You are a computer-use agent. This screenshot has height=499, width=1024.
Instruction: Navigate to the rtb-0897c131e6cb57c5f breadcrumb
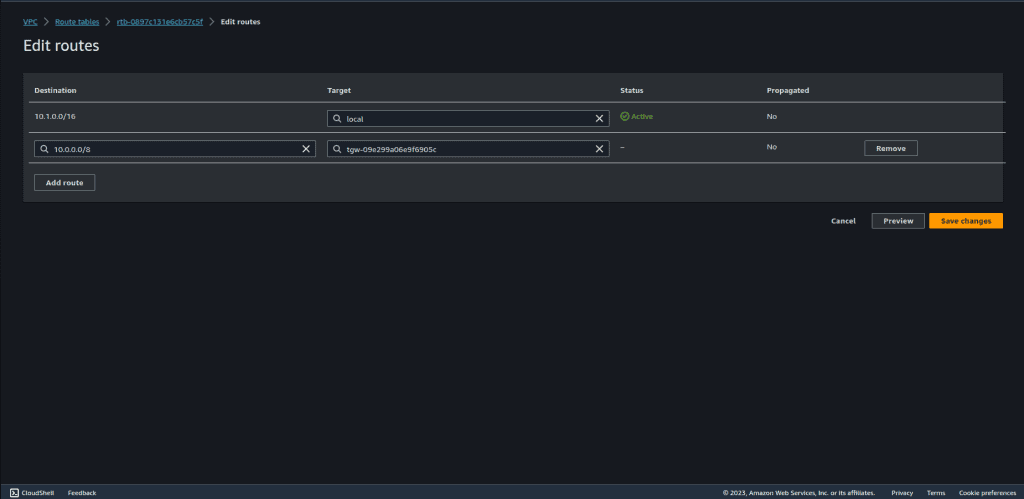coord(159,21)
